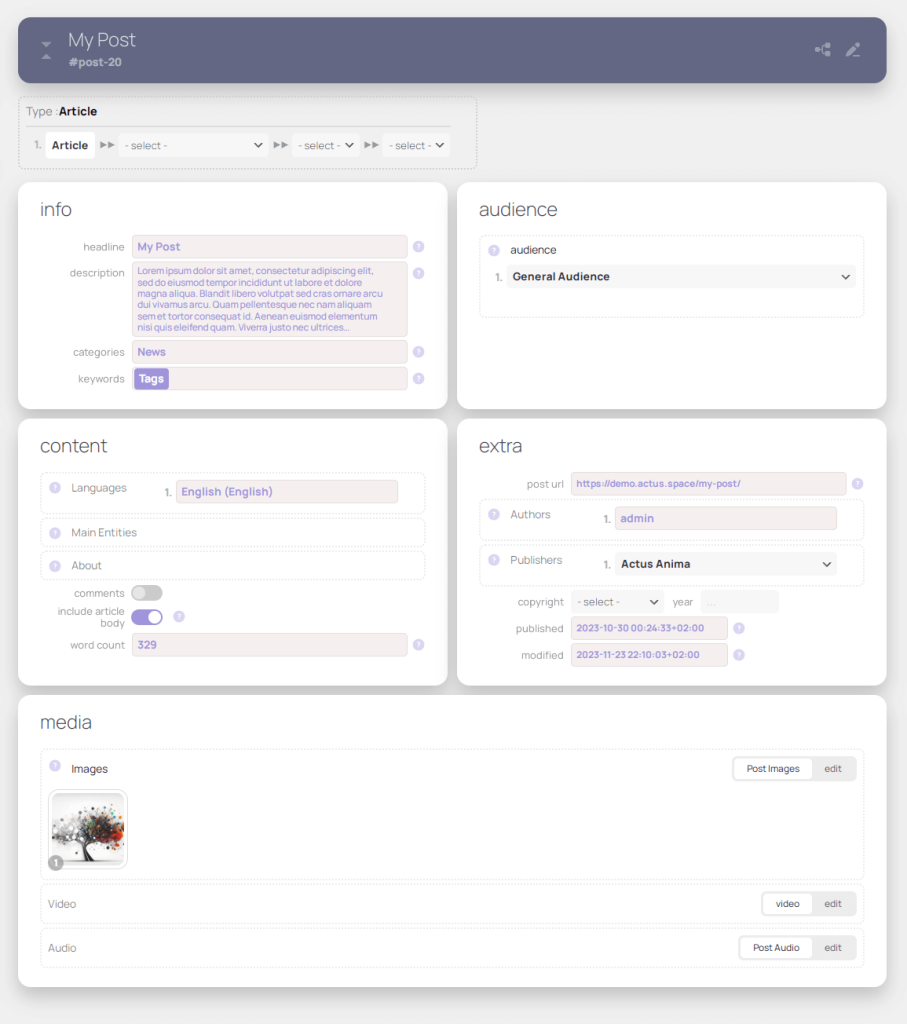
Task: Show help for the keywords field
Action: [419, 379]
